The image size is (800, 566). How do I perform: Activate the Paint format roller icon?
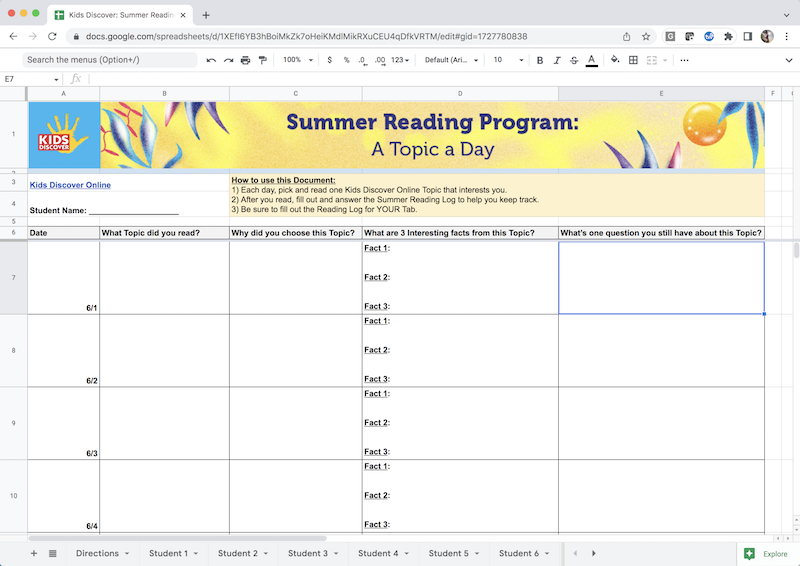263,60
